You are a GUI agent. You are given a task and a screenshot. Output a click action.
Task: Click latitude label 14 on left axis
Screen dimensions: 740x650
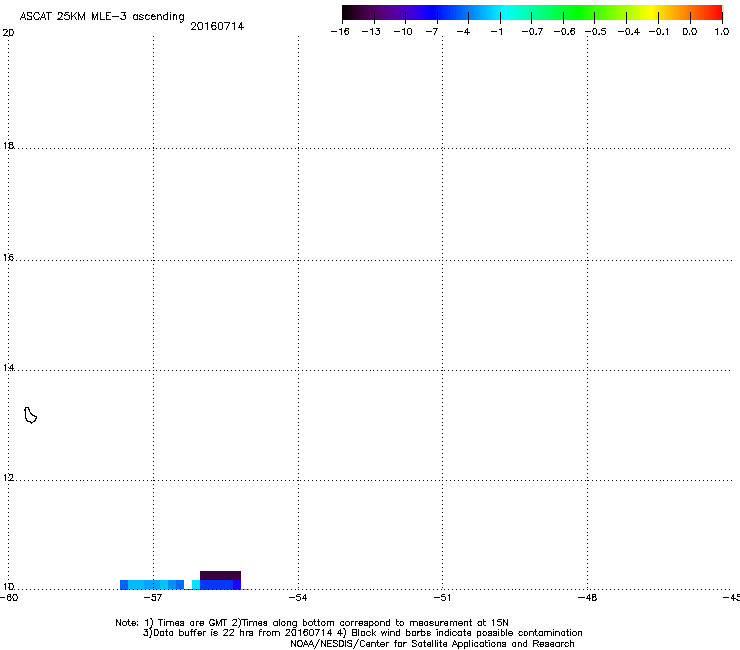(8, 368)
